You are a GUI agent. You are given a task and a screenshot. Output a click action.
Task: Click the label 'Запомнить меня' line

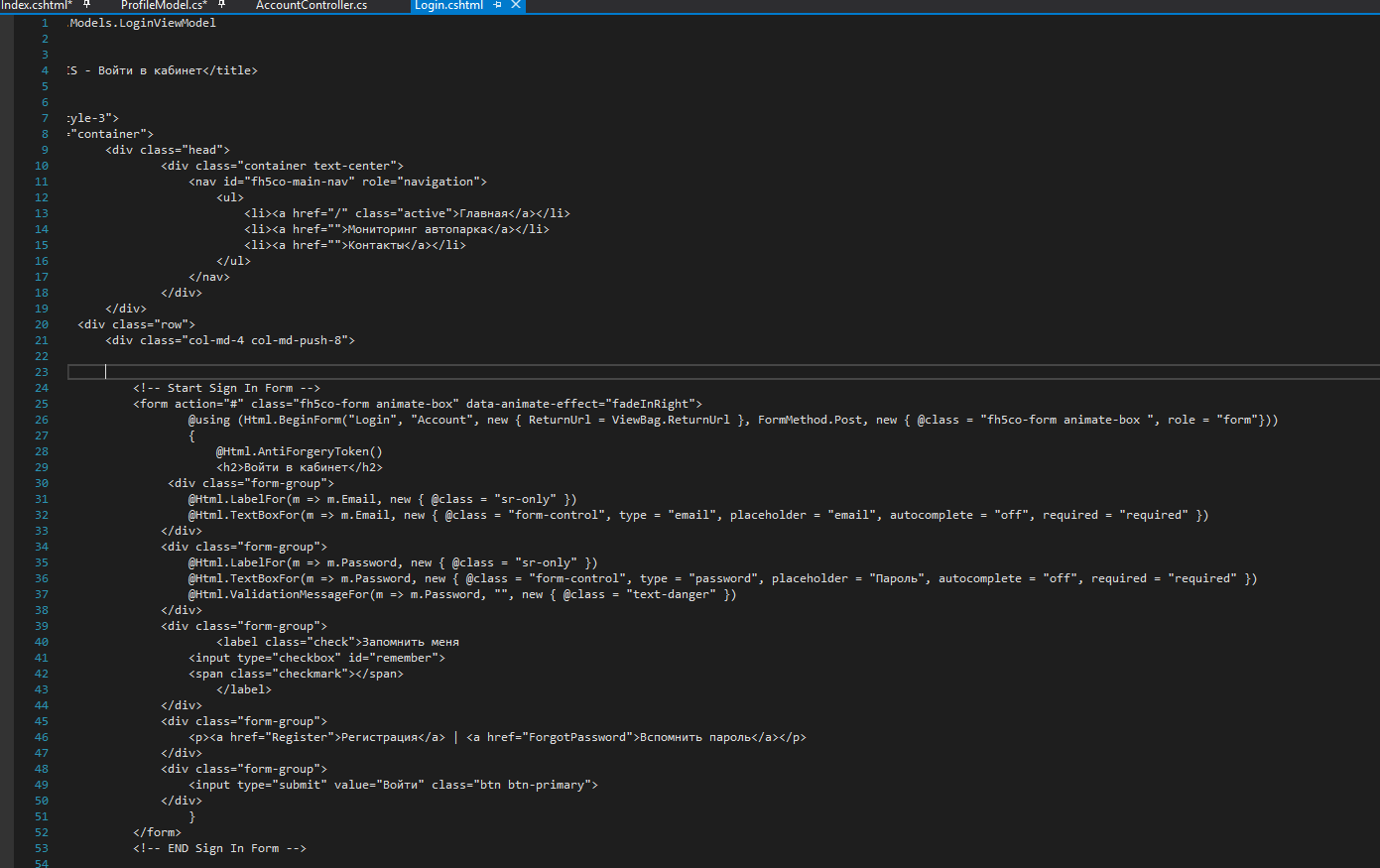point(338,642)
